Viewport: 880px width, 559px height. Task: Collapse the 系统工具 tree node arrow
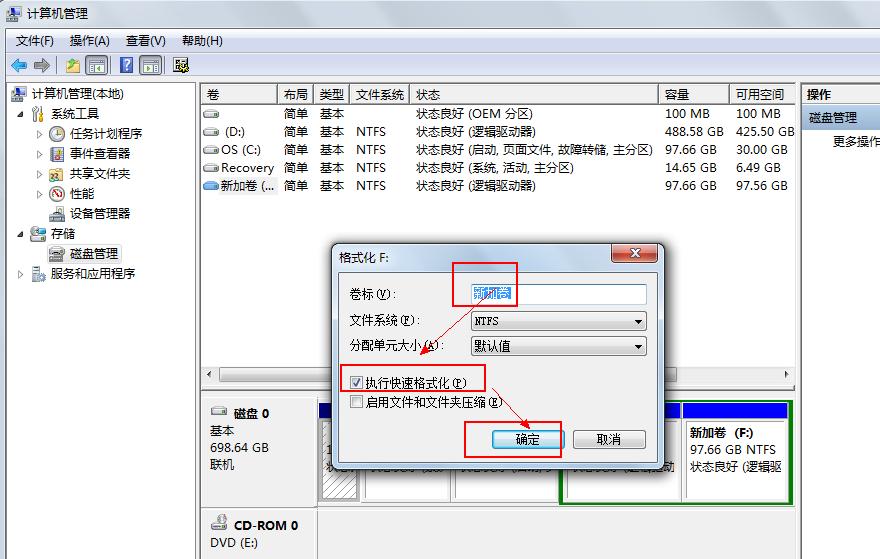point(21,114)
